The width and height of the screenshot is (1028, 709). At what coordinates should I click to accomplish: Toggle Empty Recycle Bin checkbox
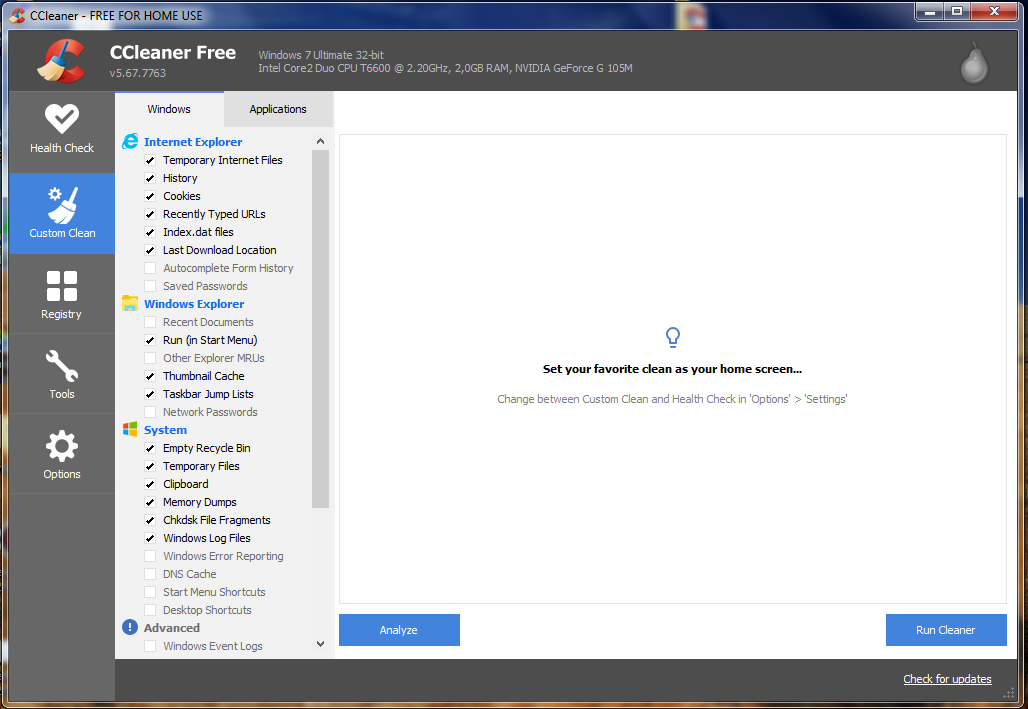pos(150,448)
